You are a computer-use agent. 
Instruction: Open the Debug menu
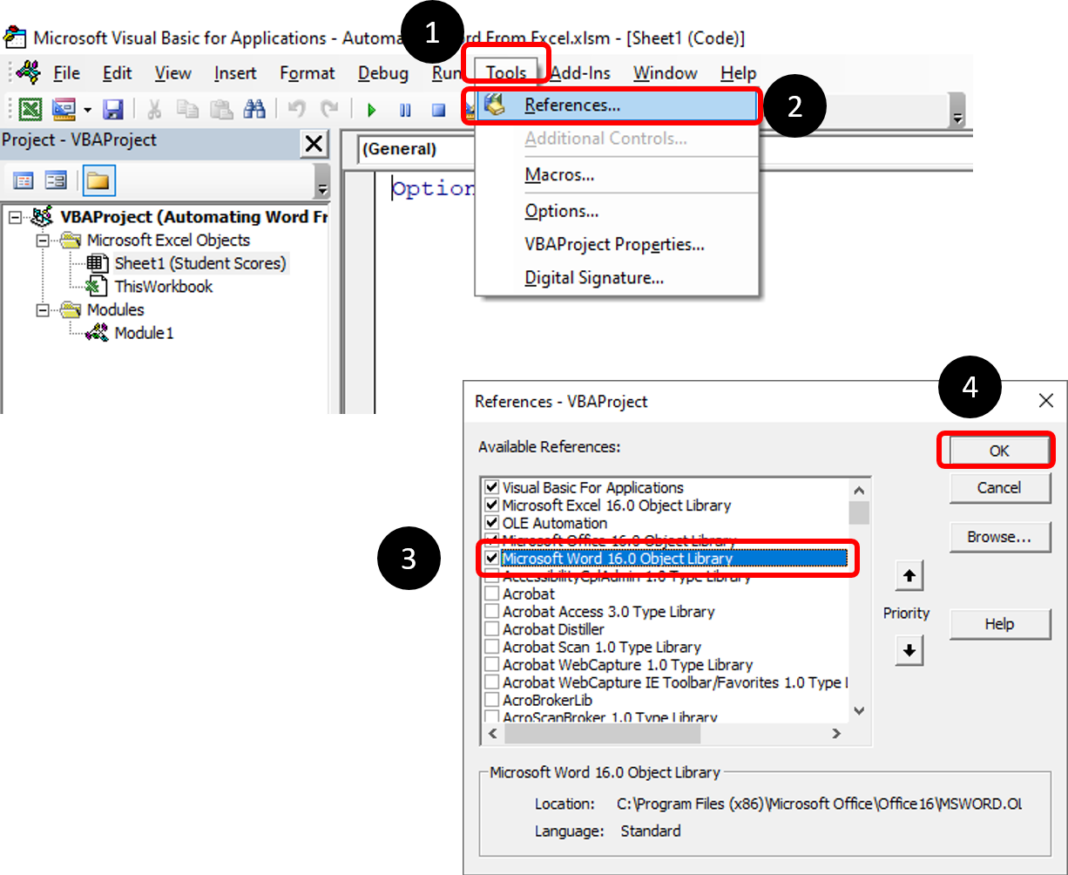click(x=383, y=73)
